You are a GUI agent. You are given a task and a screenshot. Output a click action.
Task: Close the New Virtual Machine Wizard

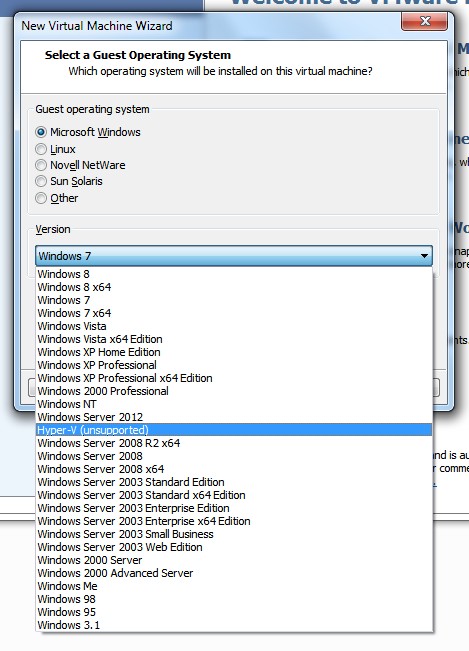(x=425, y=21)
